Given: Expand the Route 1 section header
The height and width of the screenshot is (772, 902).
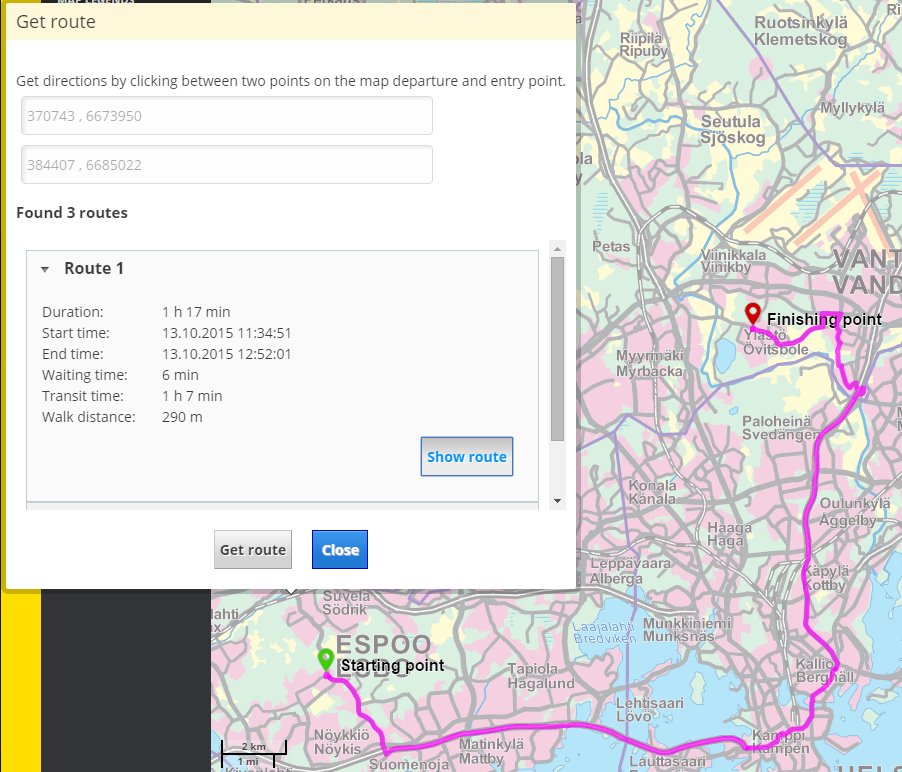Looking at the screenshot, I should [x=94, y=268].
